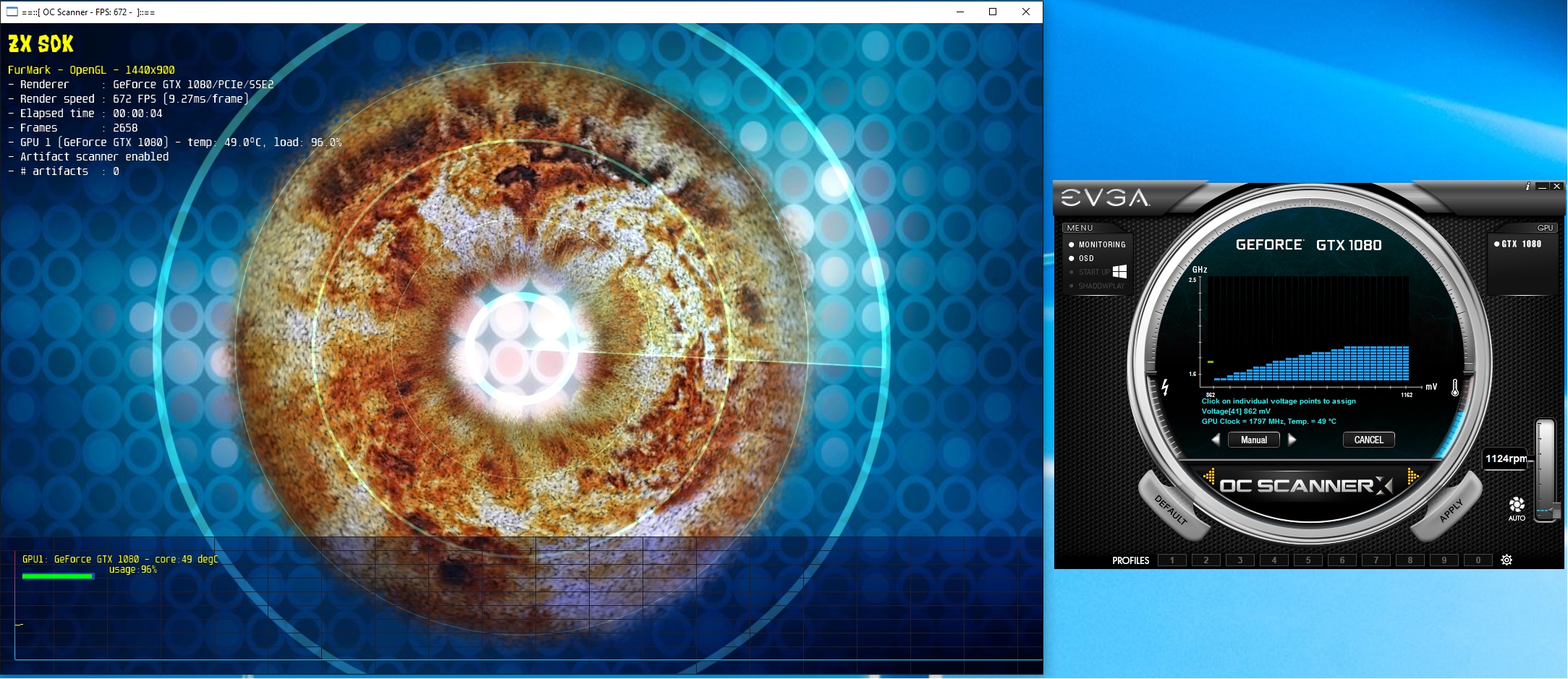Image resolution: width=1568 pixels, height=679 pixels.
Task: Click left arrow before Manual mode
Action: (x=1216, y=440)
